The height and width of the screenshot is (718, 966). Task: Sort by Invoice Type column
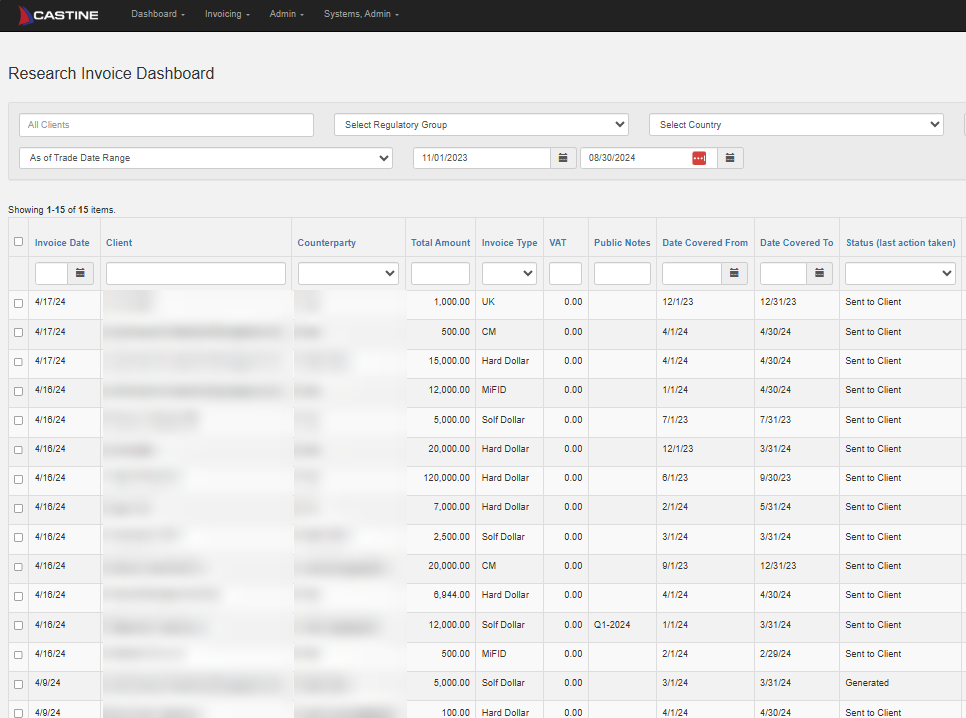(509, 243)
